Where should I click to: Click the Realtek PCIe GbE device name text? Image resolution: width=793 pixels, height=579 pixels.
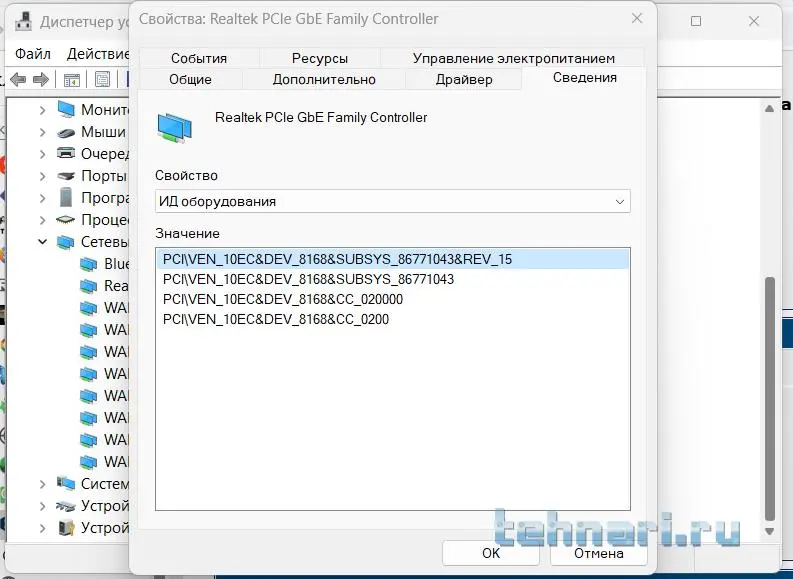point(321,117)
